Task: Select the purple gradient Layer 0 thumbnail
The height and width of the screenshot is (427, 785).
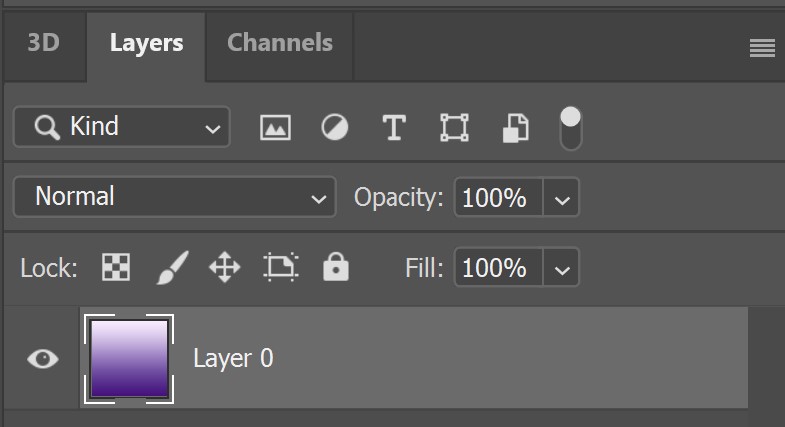Action: pos(129,359)
